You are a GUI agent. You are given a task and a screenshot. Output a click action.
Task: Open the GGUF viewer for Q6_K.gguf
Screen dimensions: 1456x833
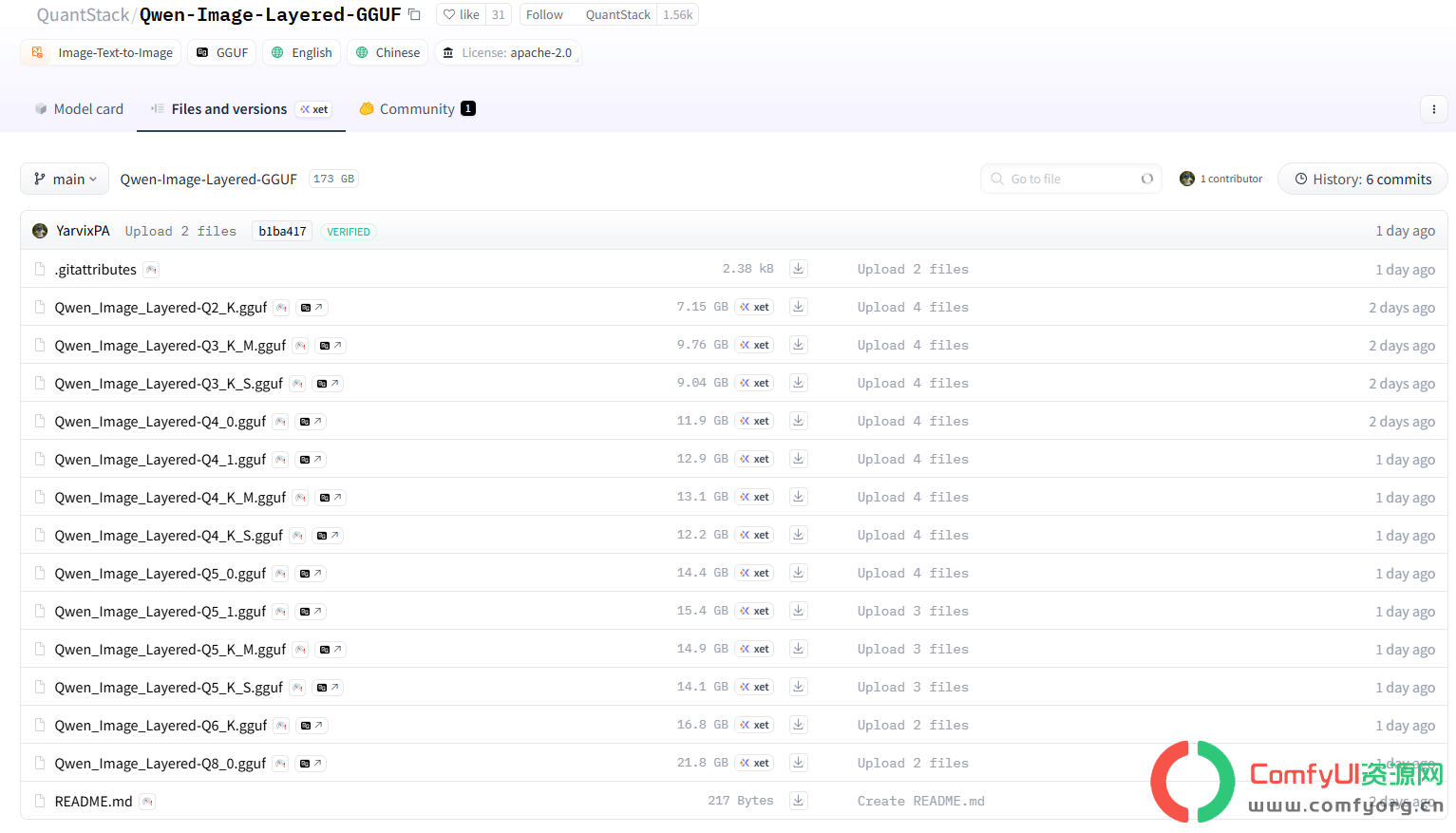click(x=312, y=726)
